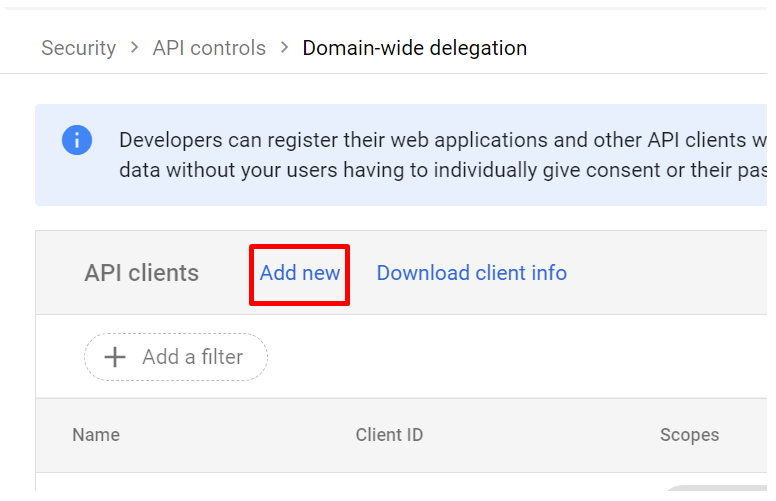
Task: Click the banner line starting with 'data without'
Action: (x=440, y=170)
